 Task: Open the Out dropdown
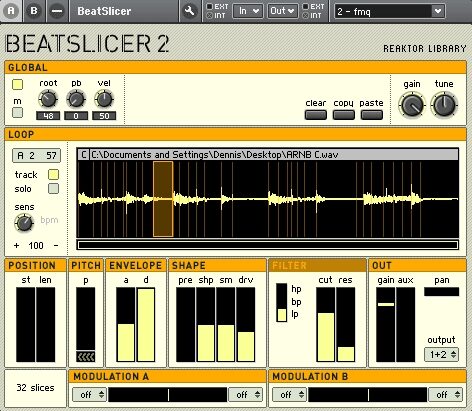tap(283, 11)
